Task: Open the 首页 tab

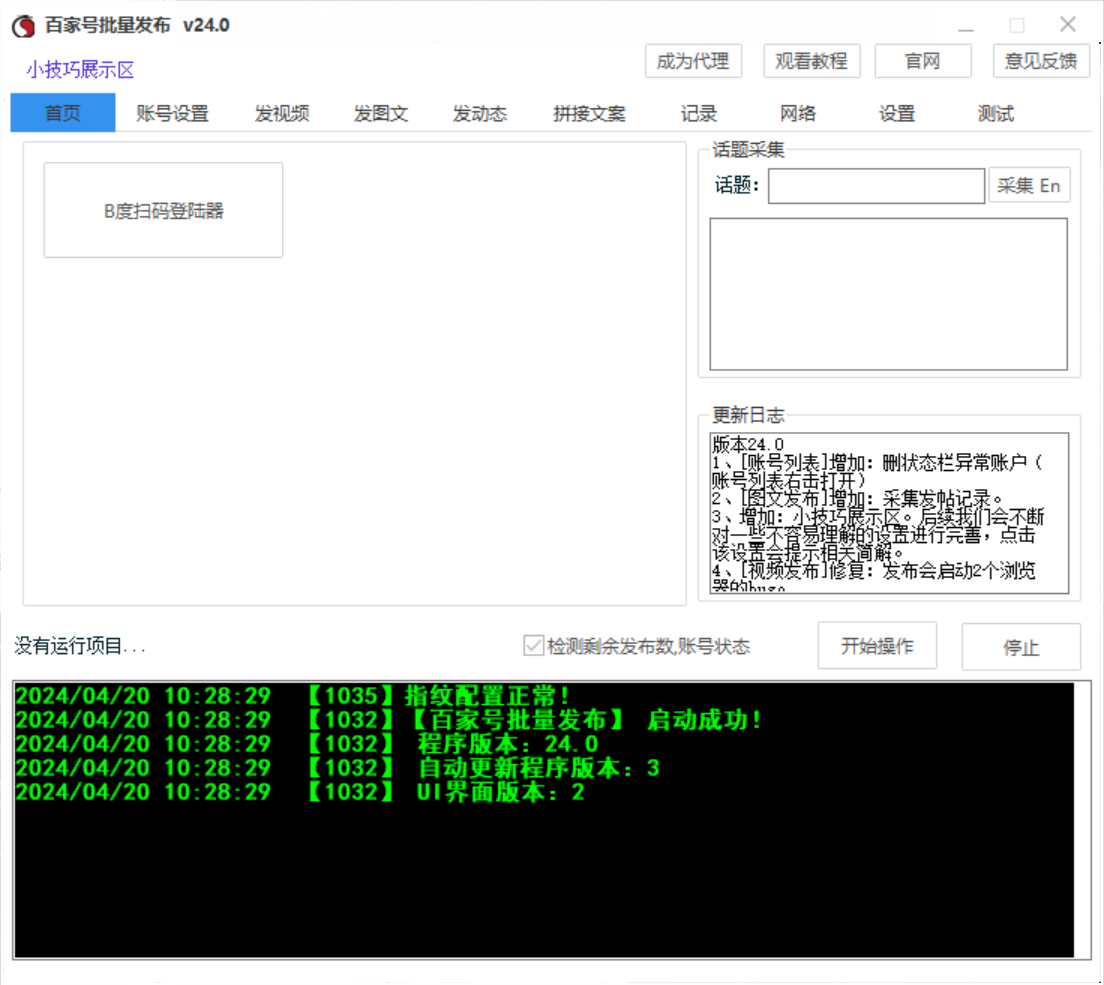Action: (63, 113)
